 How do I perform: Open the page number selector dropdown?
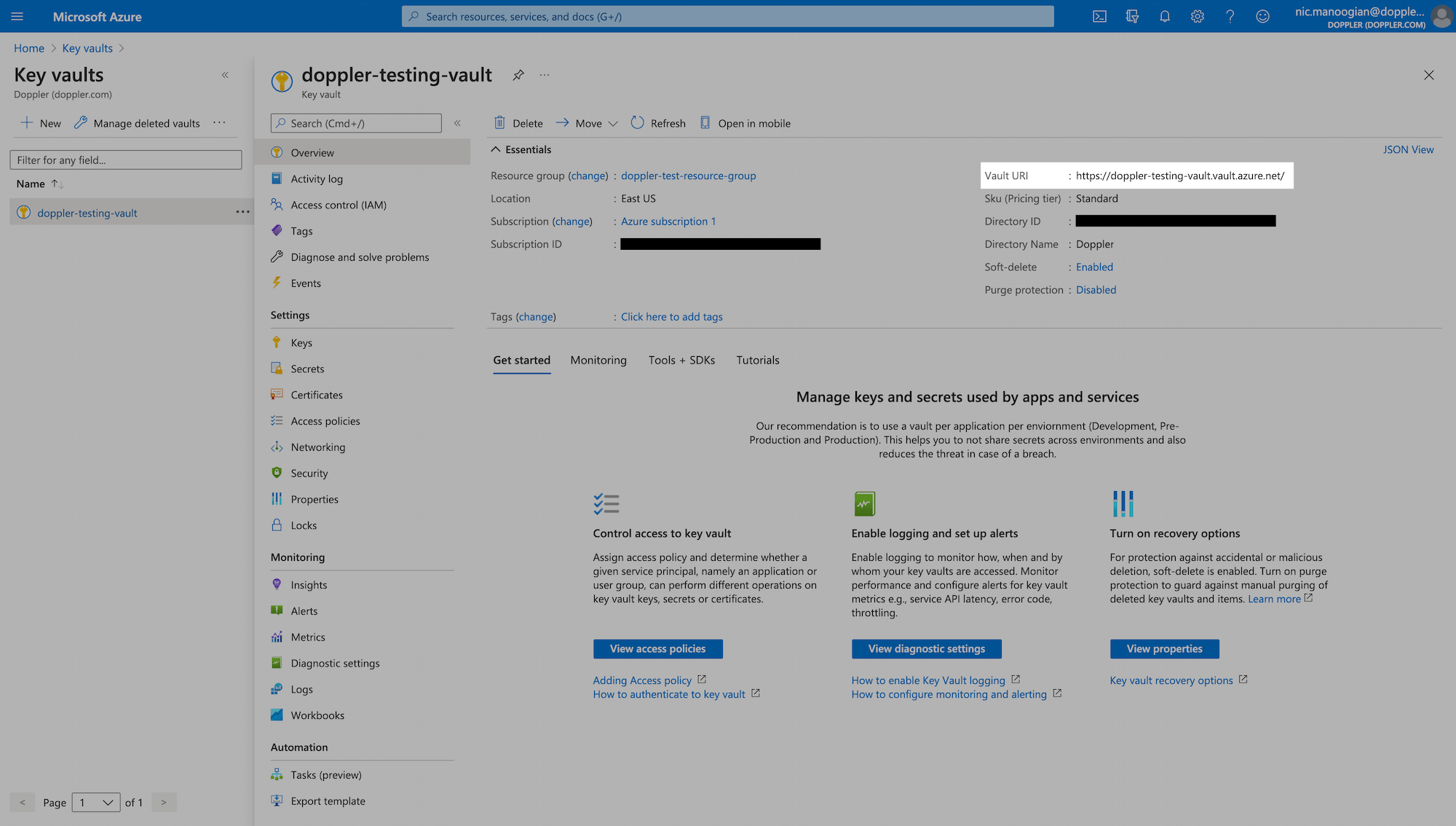pyautogui.click(x=95, y=802)
